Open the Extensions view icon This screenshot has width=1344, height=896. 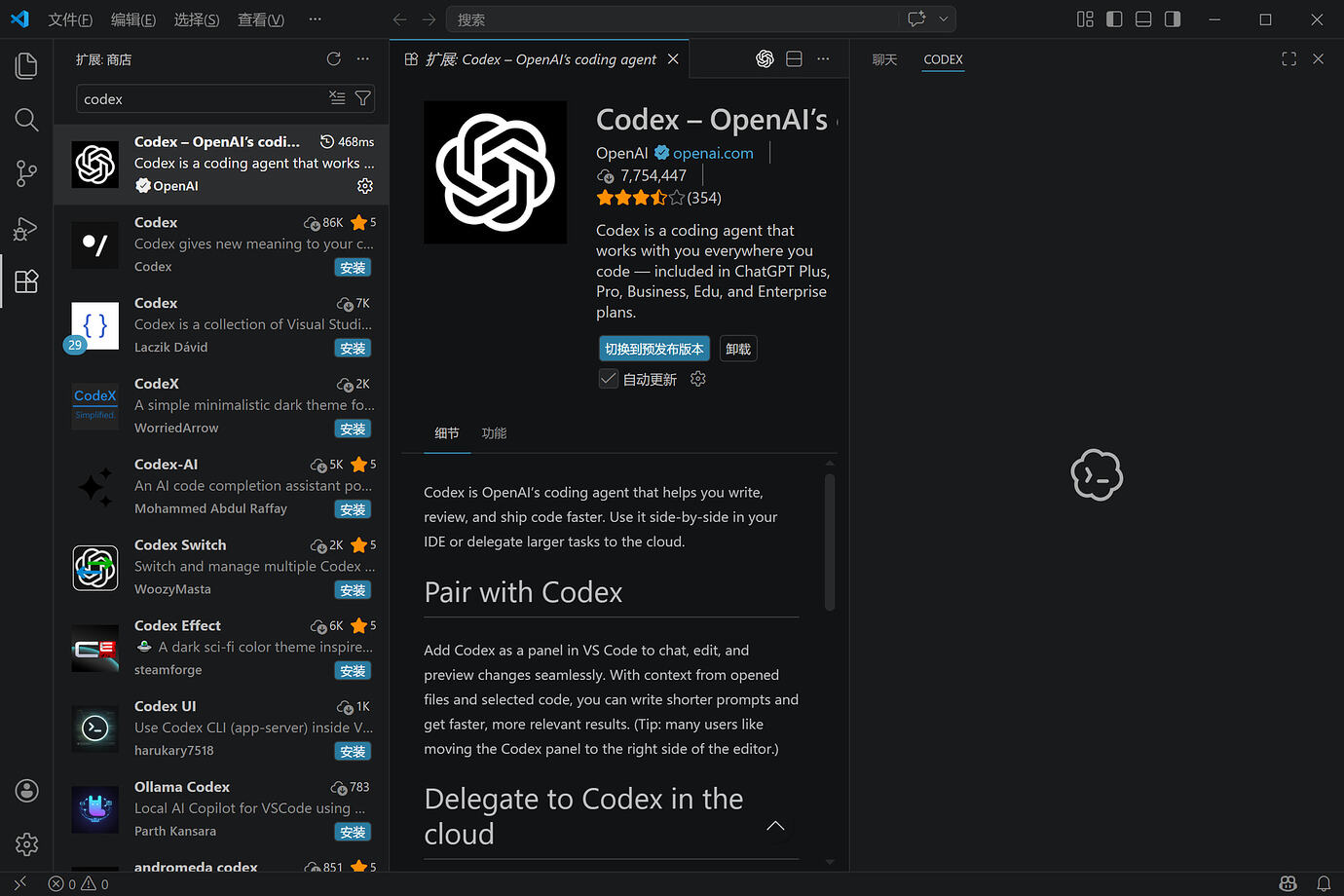tap(26, 281)
